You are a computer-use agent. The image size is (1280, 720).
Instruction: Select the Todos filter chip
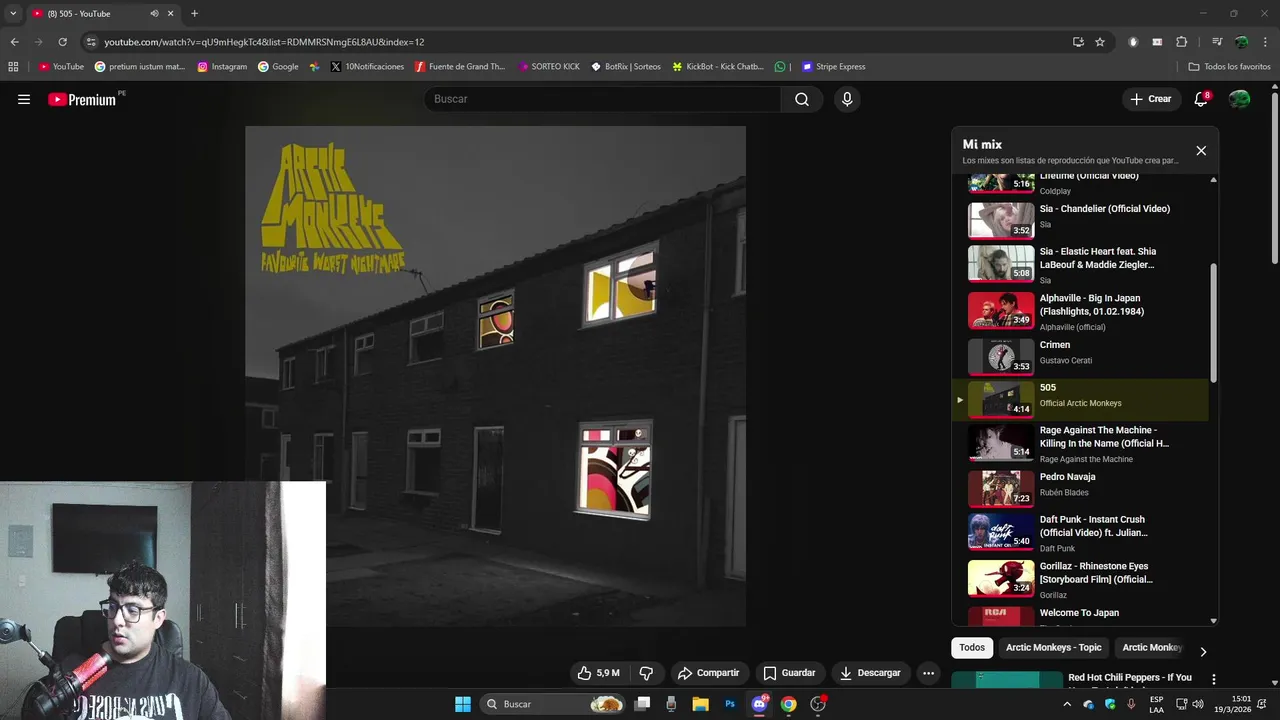pyautogui.click(x=972, y=648)
